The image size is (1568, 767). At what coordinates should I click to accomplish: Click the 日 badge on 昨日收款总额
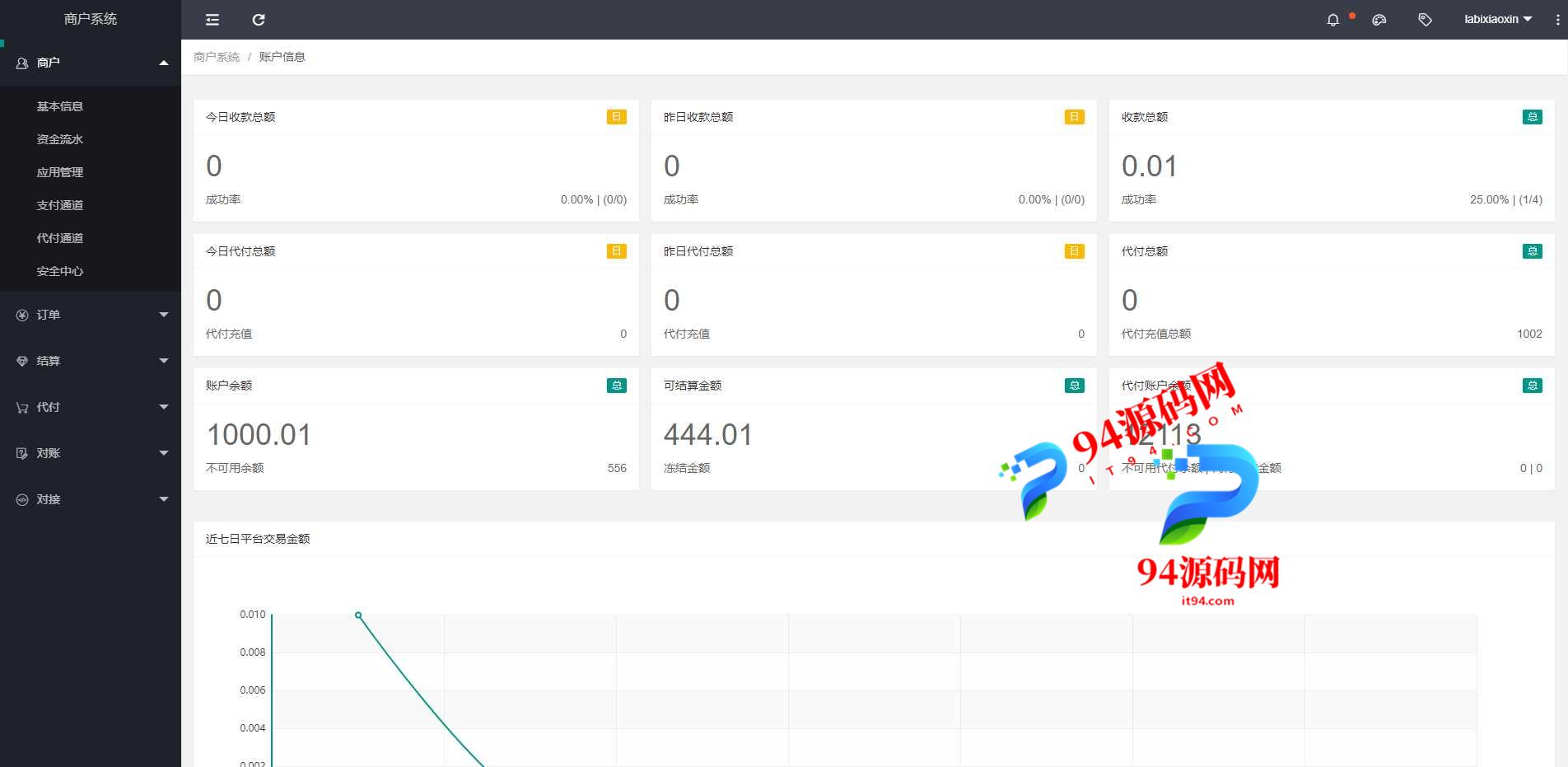pos(1075,117)
